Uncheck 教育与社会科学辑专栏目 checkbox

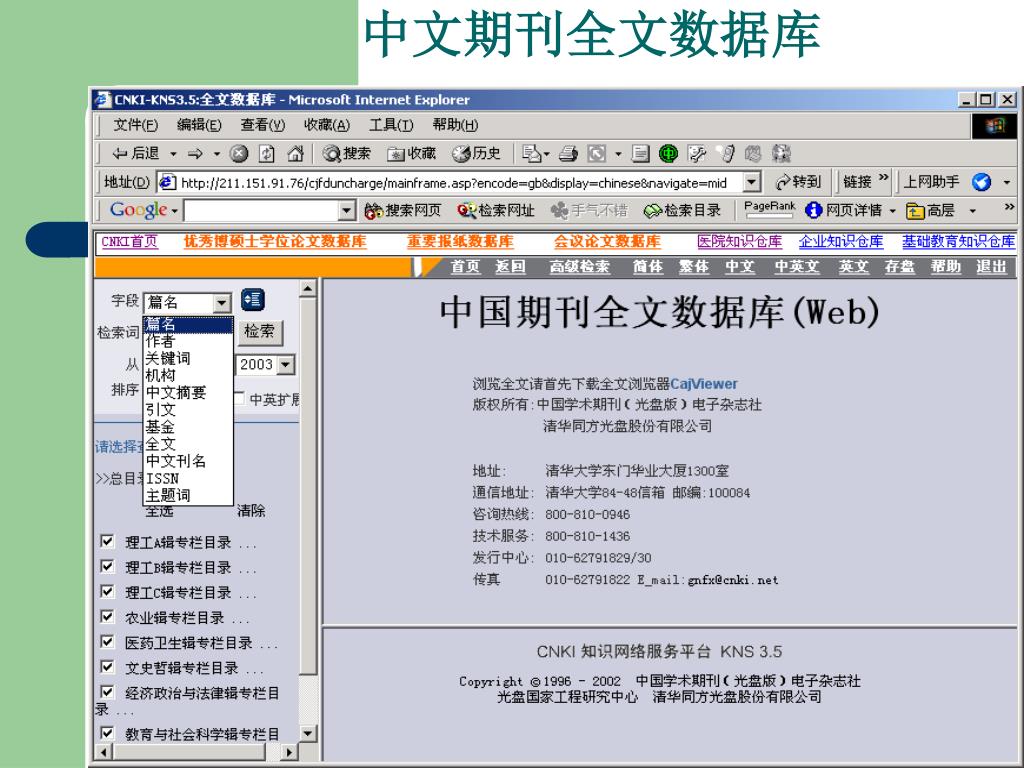pyautogui.click(x=107, y=733)
